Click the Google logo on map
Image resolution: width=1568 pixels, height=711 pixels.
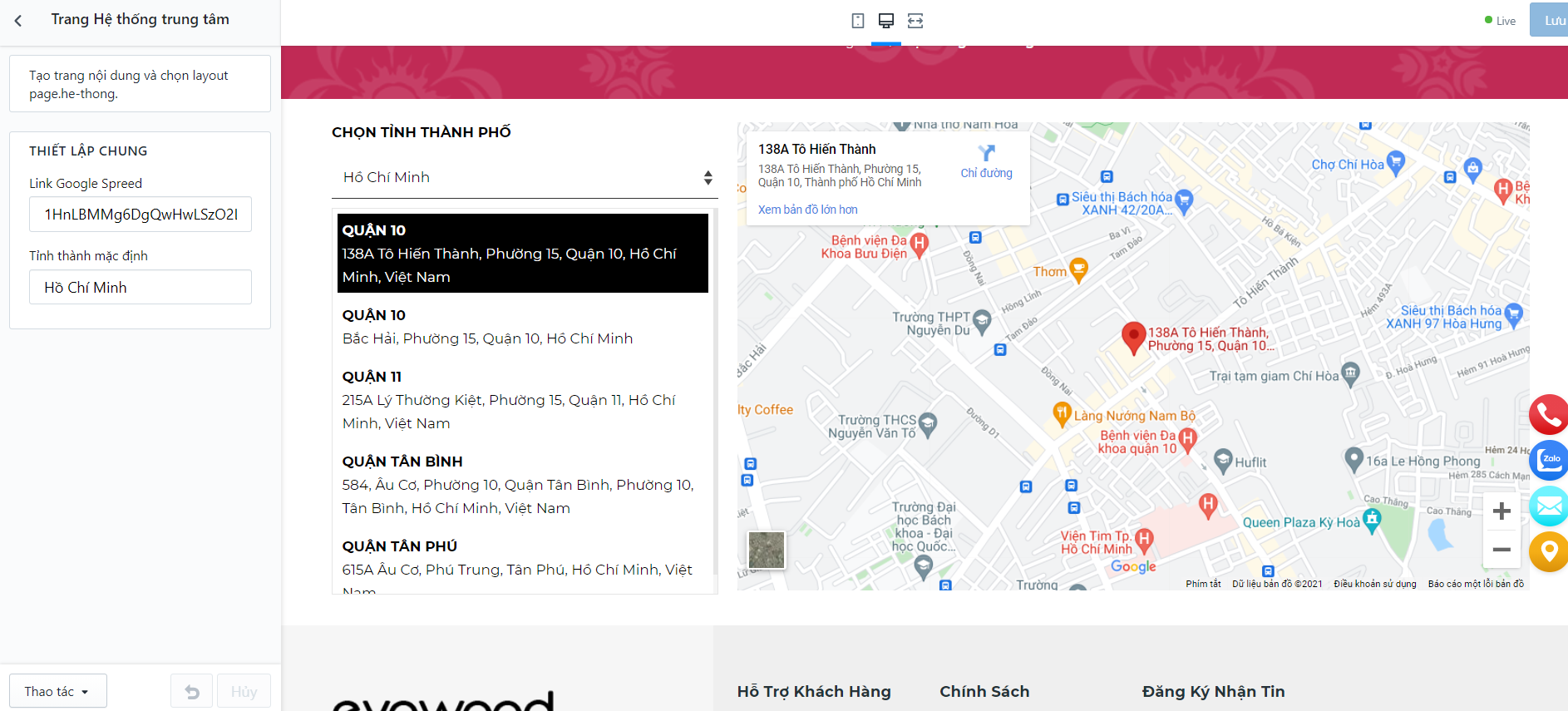tap(1133, 566)
